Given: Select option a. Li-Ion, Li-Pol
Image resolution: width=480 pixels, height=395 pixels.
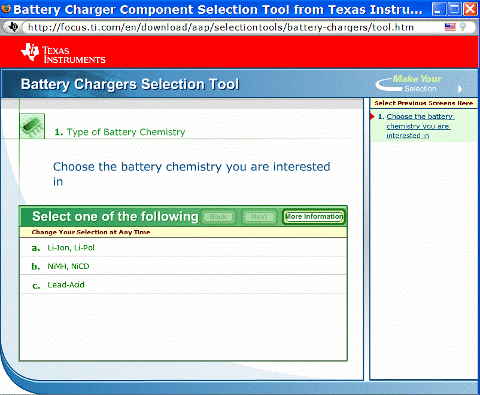Looking at the screenshot, I should click(183, 248).
